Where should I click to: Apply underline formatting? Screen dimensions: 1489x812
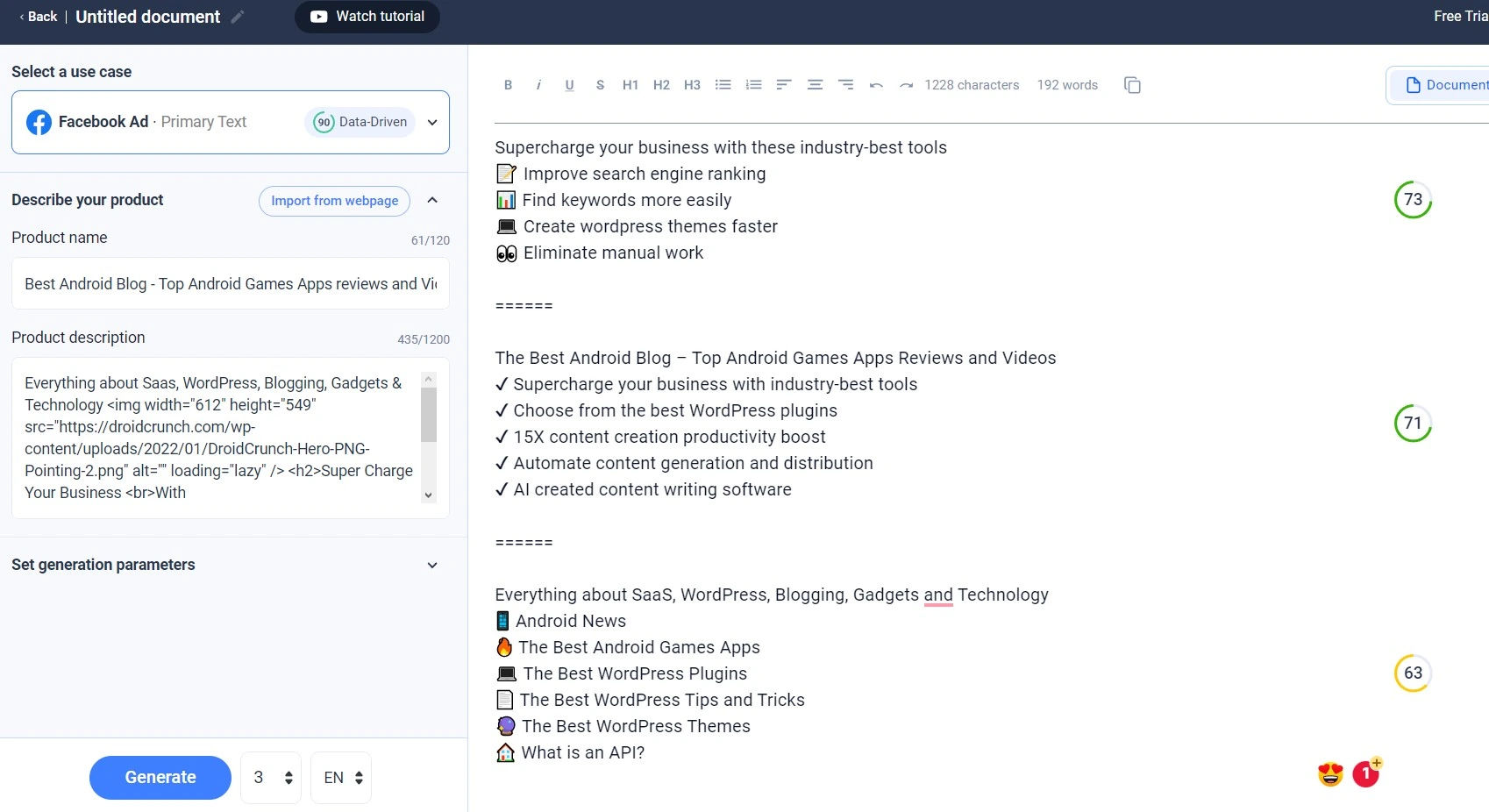click(x=569, y=85)
